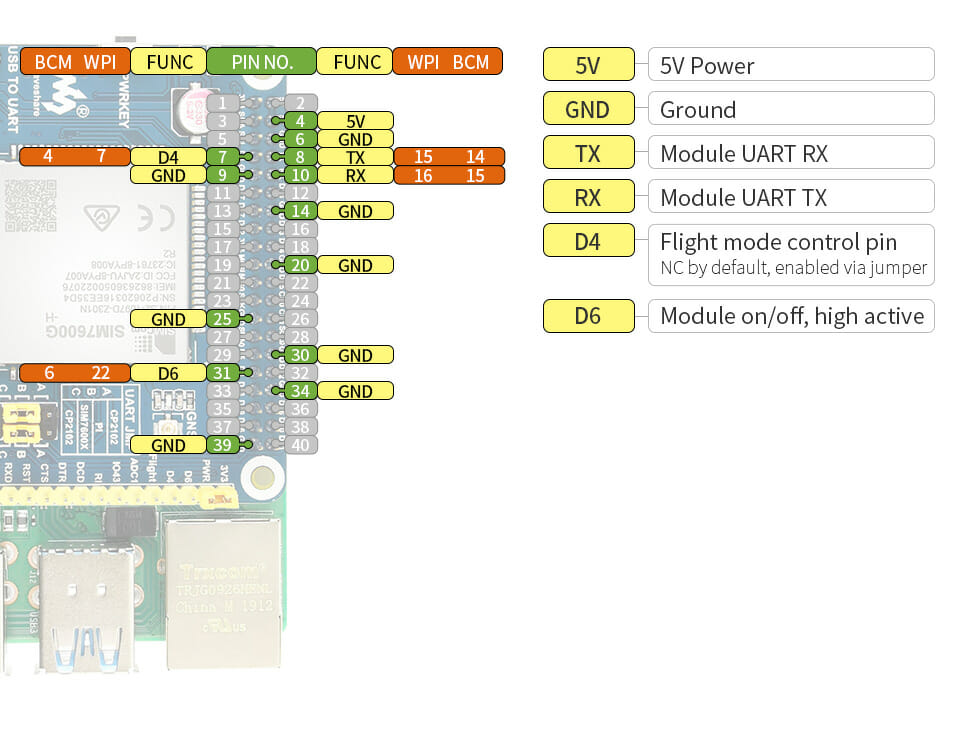Click the GND label beside pin 9
The height and width of the screenshot is (729, 960).
168,175
